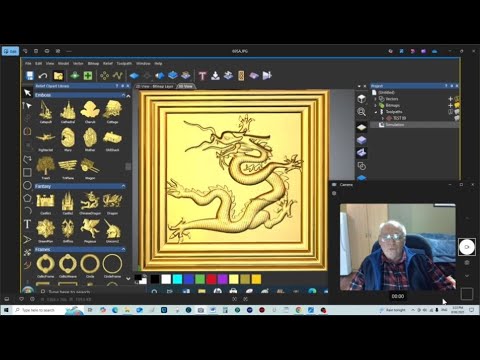This screenshot has width=480, height=360.
Task: Click the Undo arrow in the toolbar
Action: click(x=43, y=76)
